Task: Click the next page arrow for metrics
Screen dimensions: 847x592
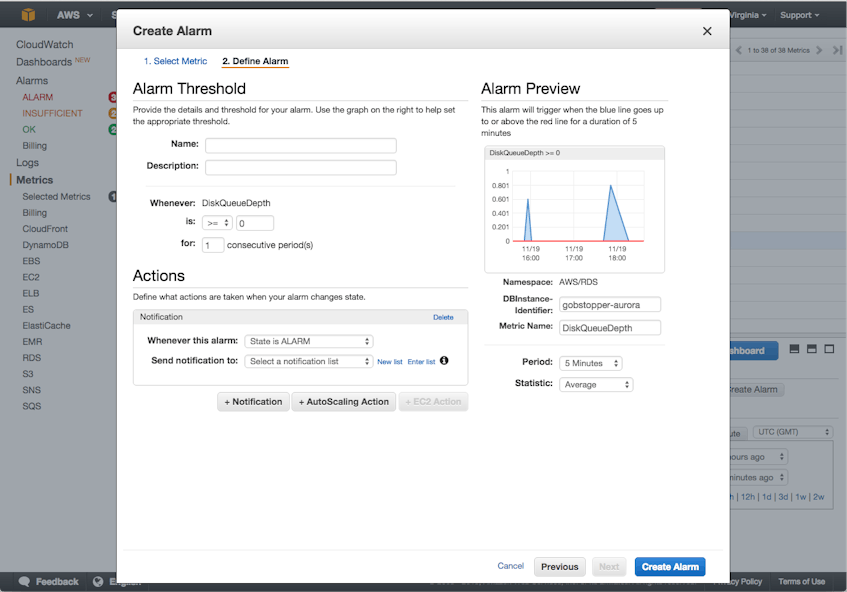Action: tap(819, 50)
